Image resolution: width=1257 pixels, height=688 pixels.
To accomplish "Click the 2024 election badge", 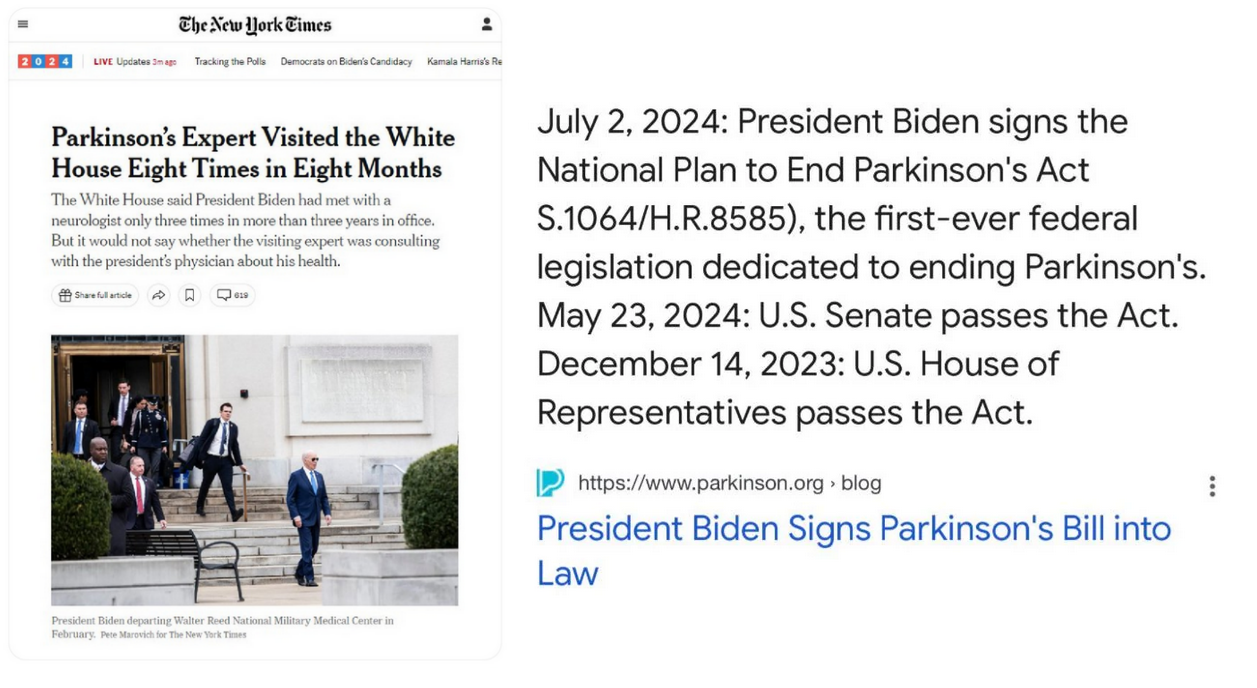I will tap(45, 61).
